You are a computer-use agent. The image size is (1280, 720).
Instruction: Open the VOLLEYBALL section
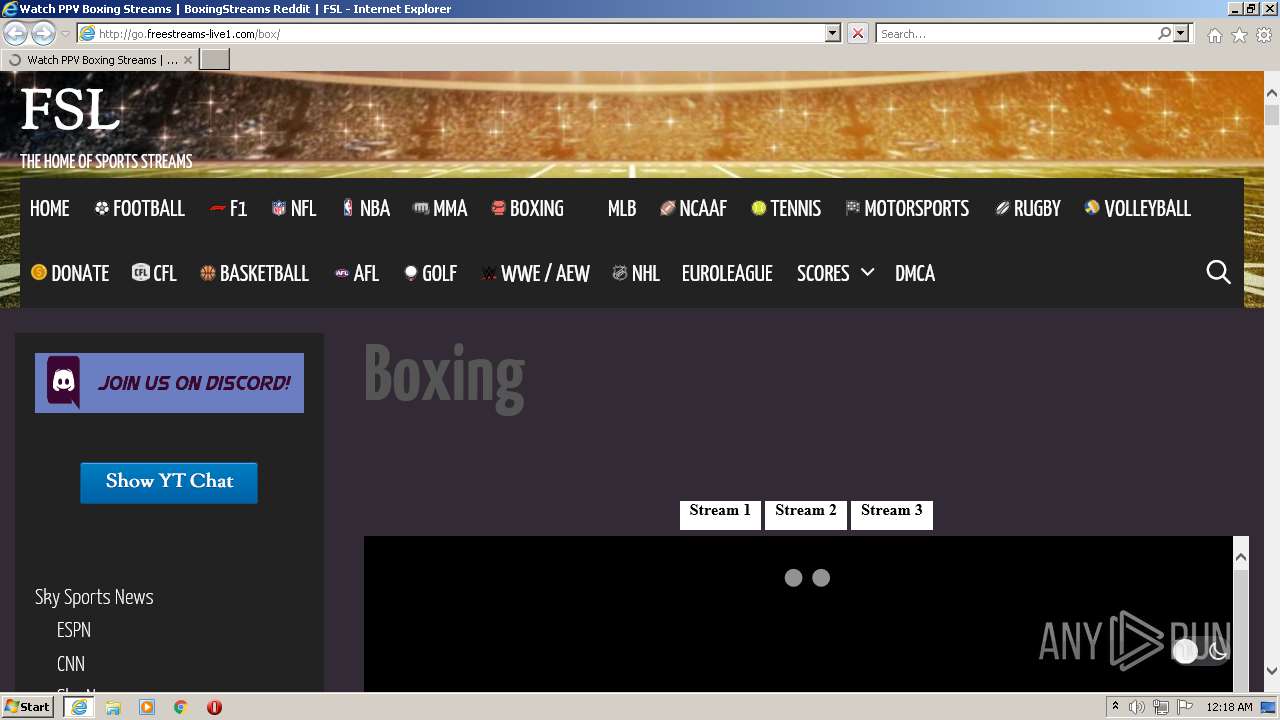pos(1137,208)
